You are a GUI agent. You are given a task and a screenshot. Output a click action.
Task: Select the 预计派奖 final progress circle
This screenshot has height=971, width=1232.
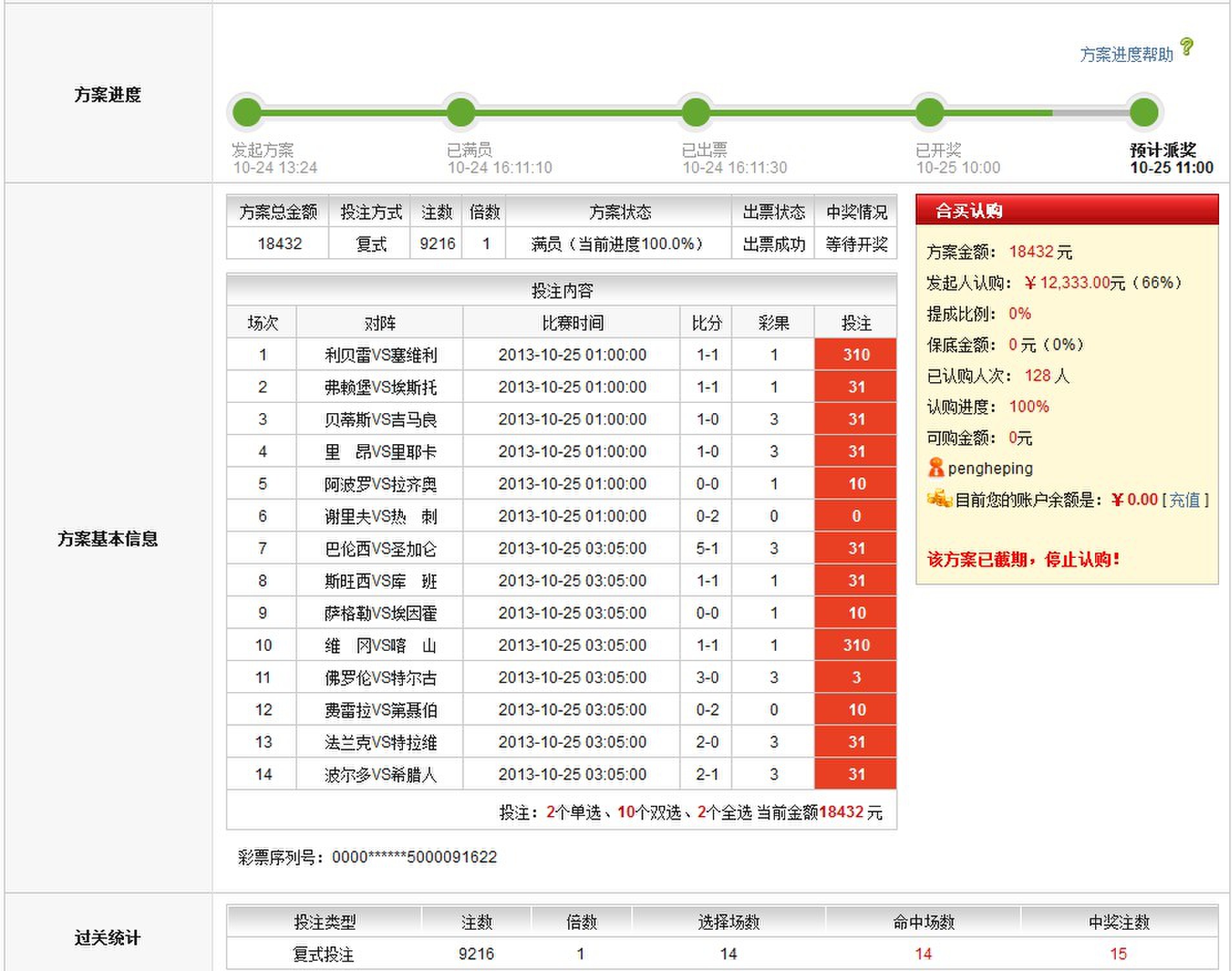(x=1144, y=112)
